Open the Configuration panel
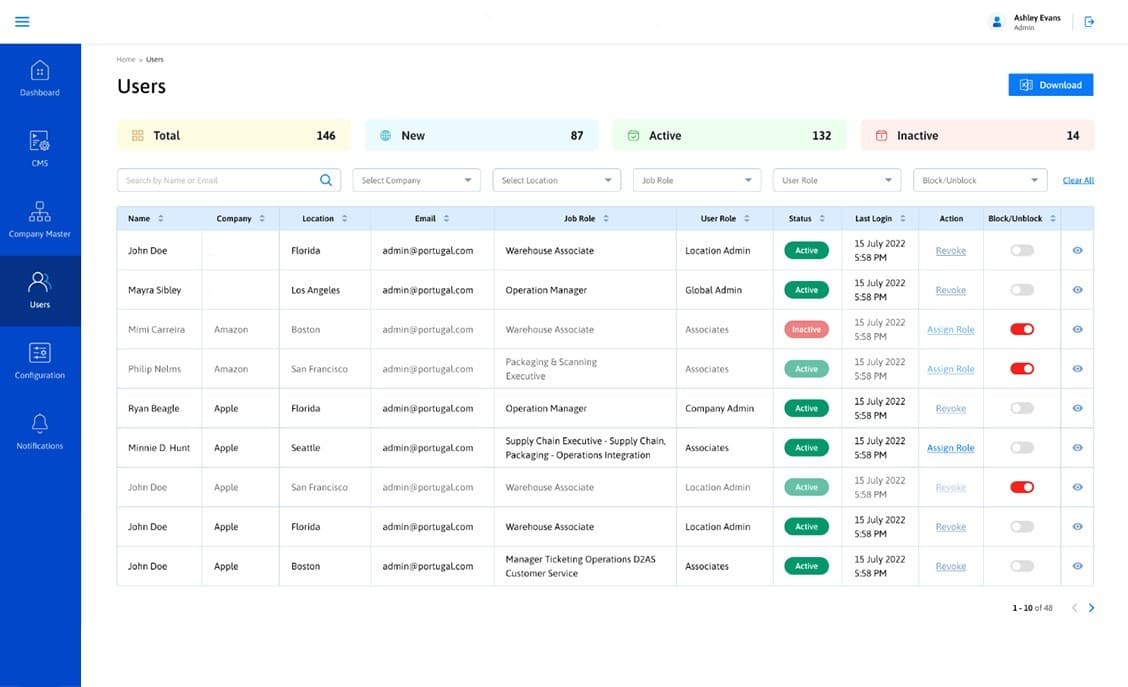Image resolution: width=1128 pixels, height=687 pixels. coord(40,360)
